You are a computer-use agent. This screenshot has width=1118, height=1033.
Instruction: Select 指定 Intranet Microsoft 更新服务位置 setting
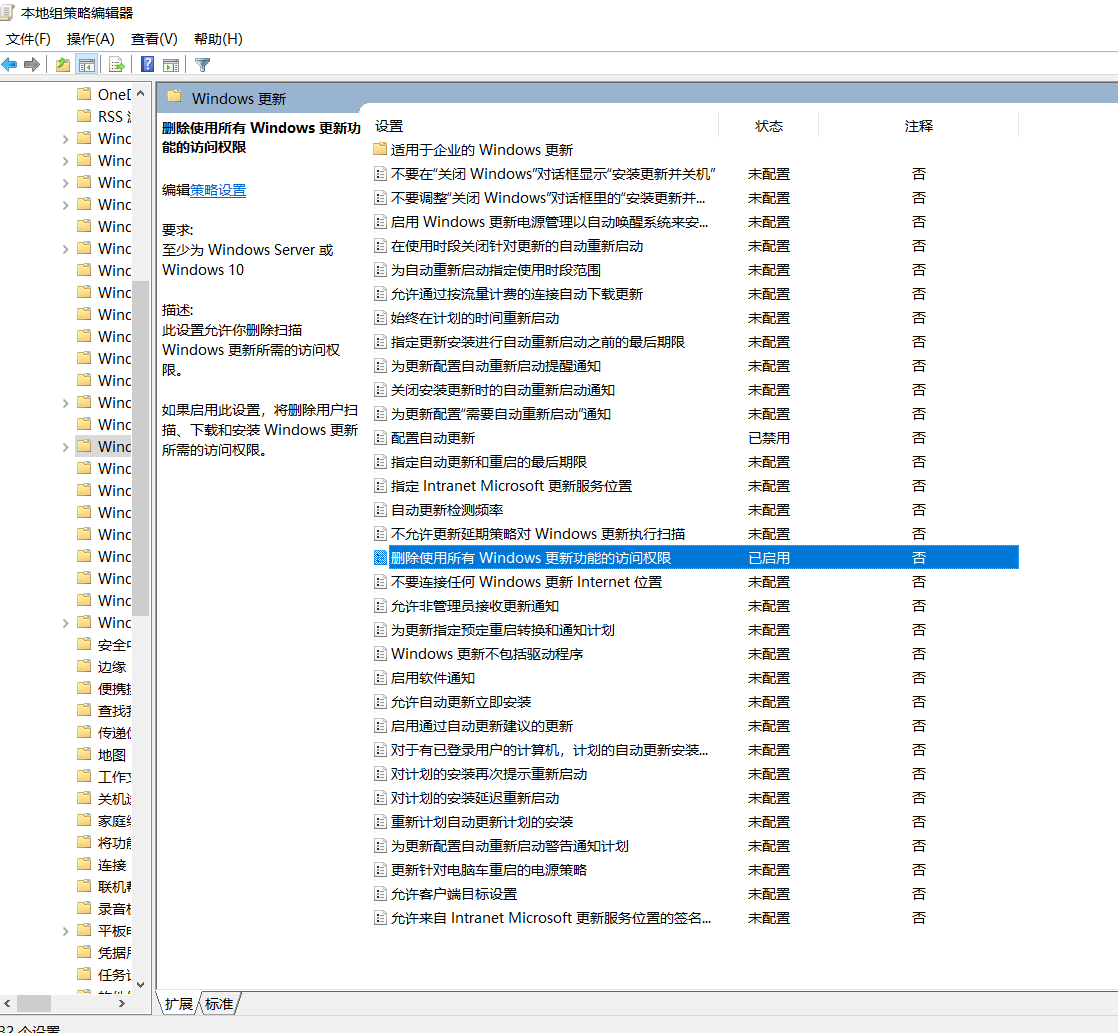[511, 486]
